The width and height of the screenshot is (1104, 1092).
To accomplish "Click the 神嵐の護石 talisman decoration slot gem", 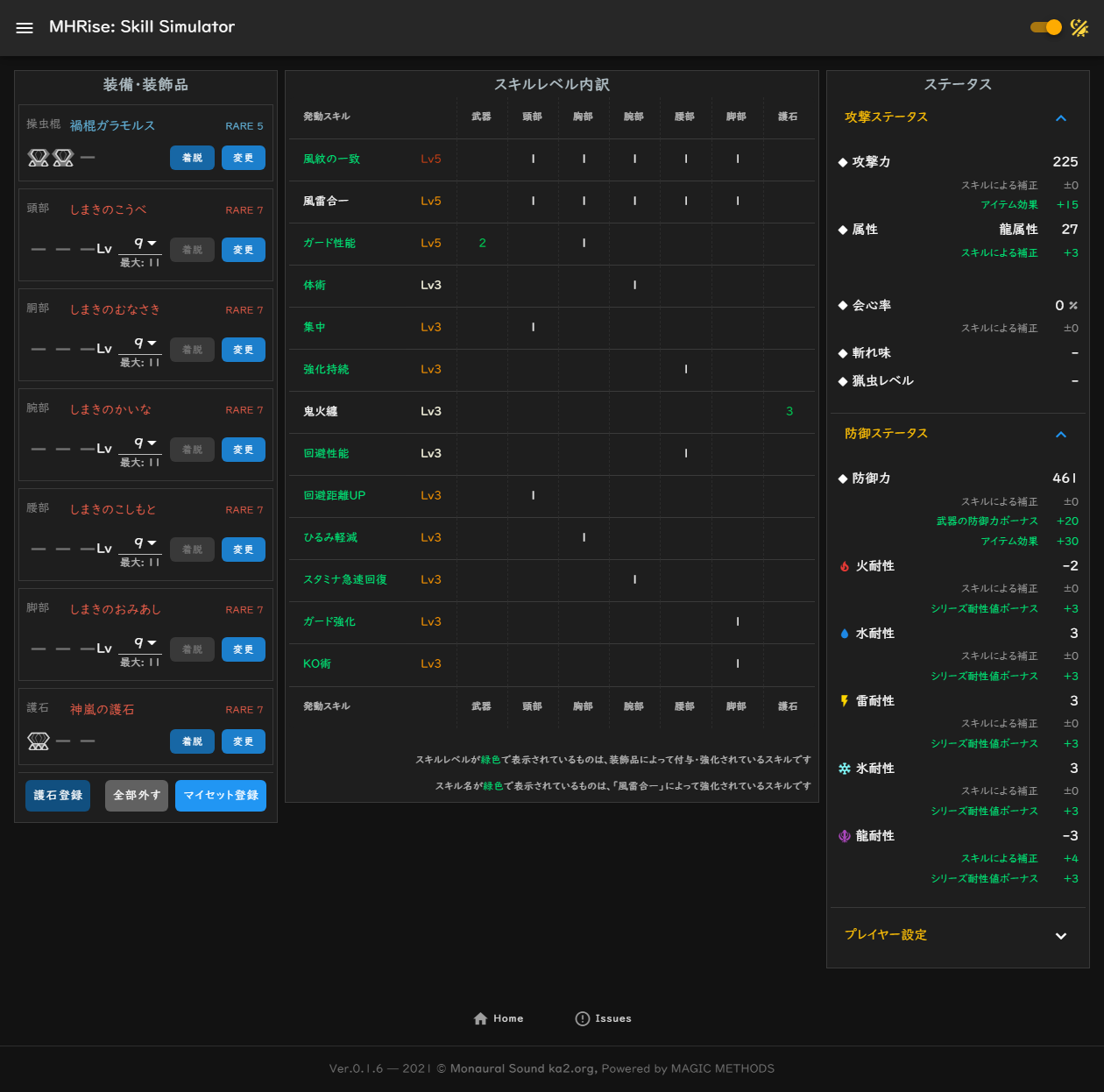I will point(39,741).
